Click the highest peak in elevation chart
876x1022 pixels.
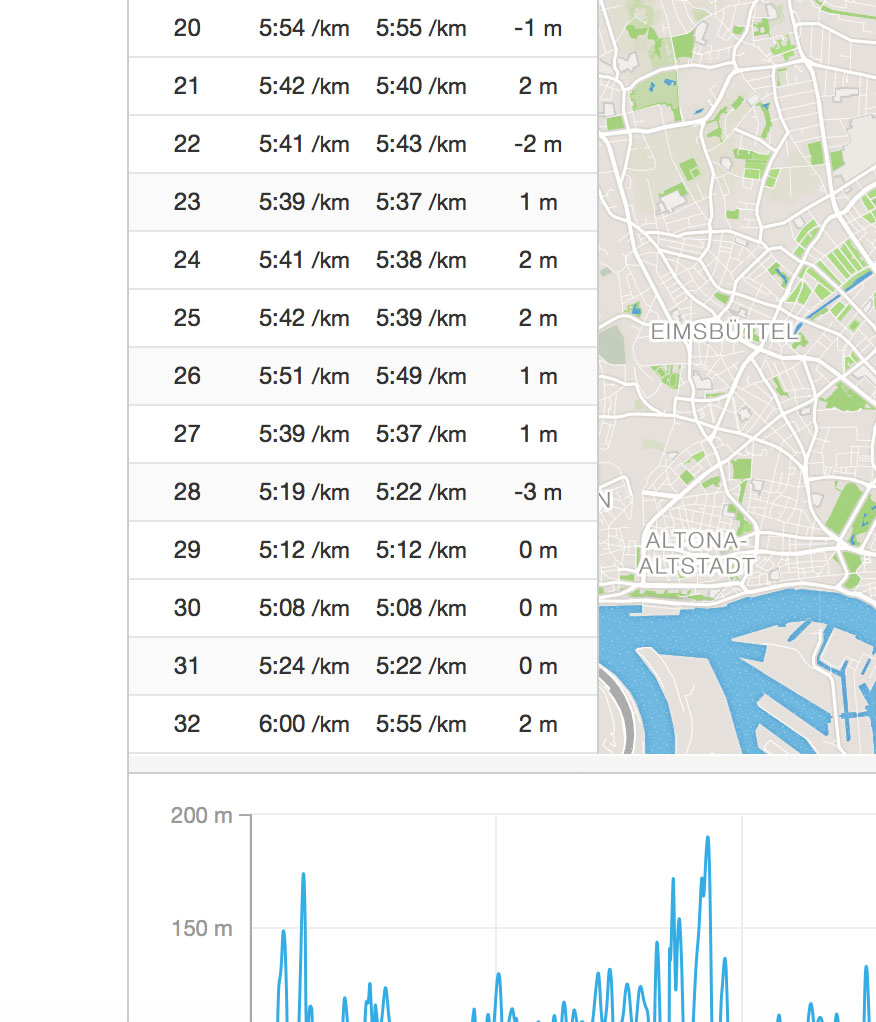708,838
